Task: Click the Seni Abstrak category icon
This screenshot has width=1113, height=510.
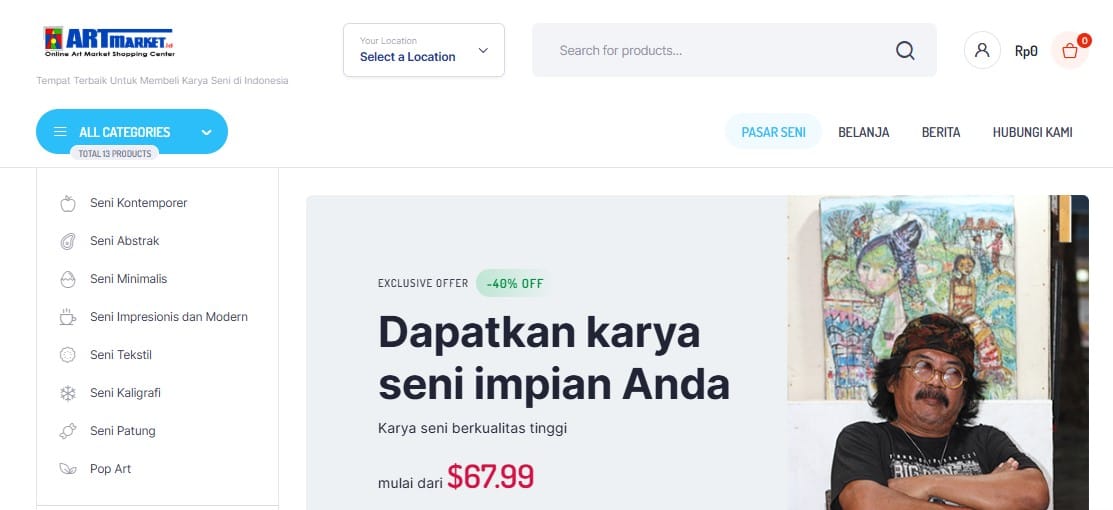Action: [68, 241]
